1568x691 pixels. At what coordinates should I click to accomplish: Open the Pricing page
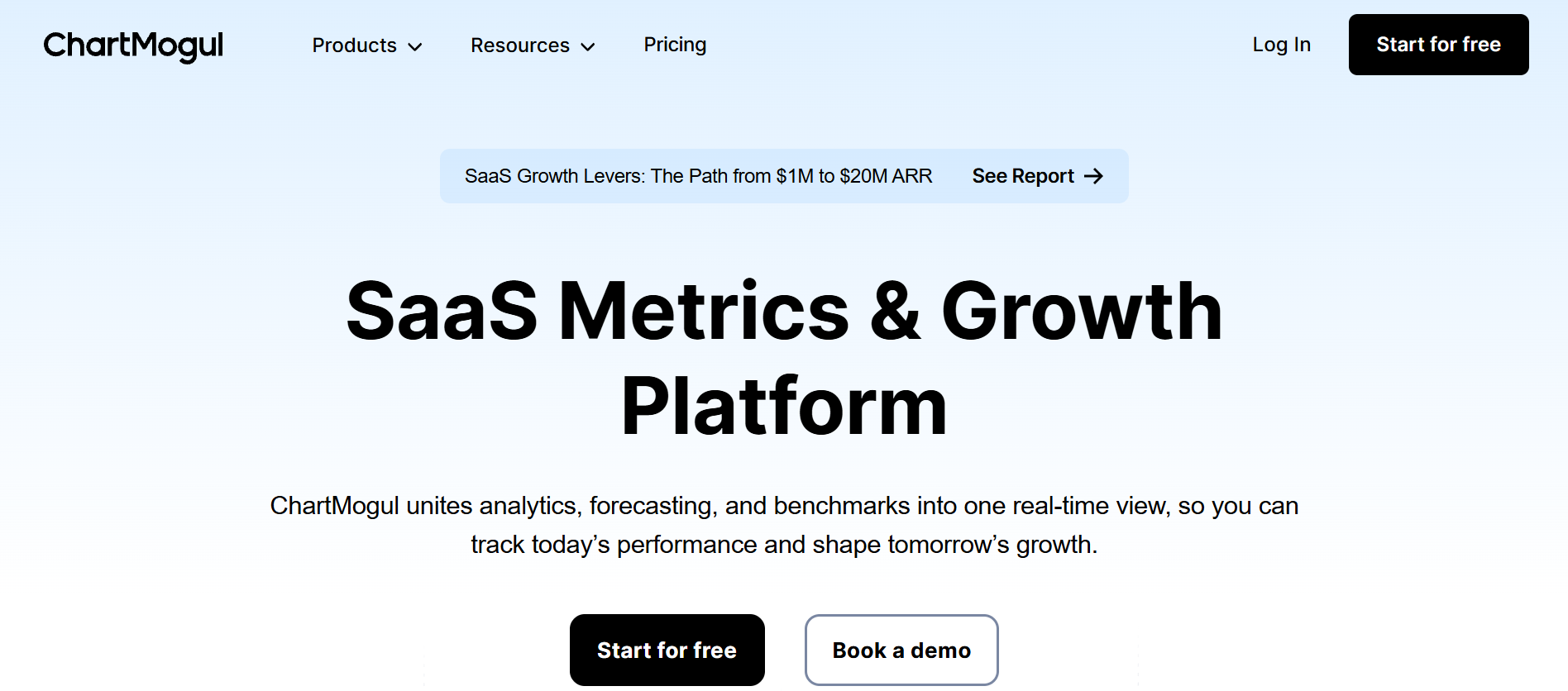(675, 45)
